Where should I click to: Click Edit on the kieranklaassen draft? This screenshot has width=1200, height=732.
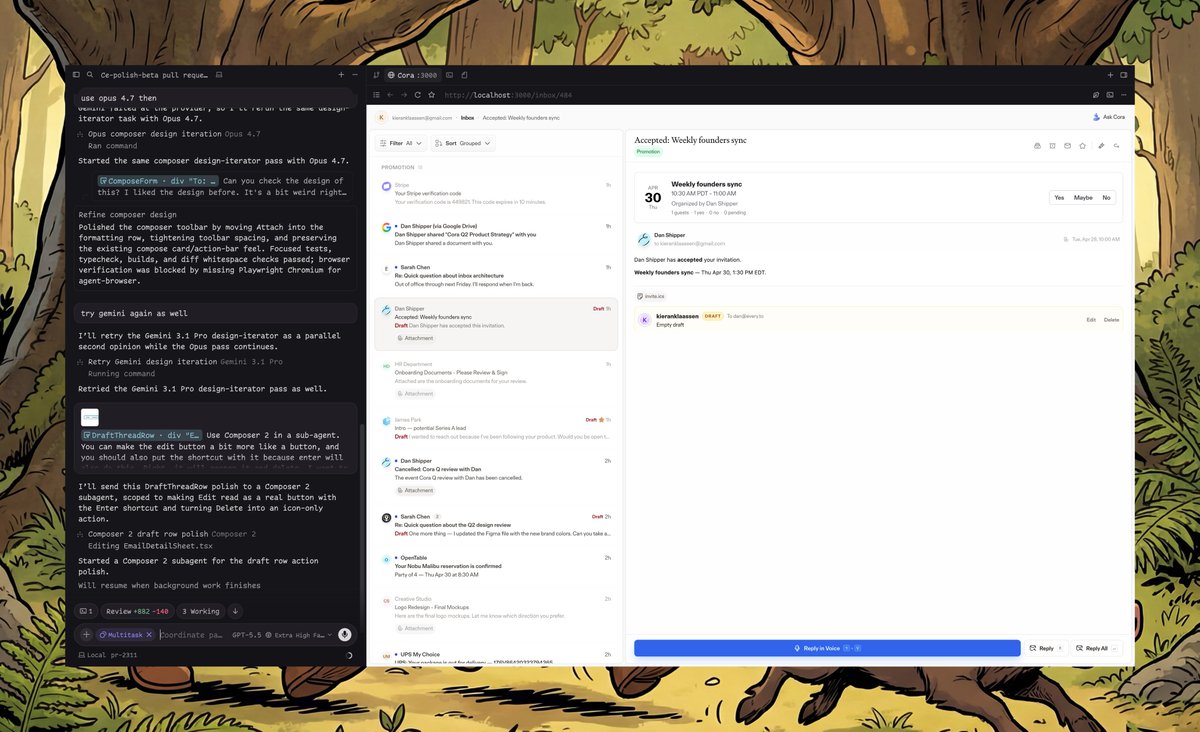(1092, 319)
